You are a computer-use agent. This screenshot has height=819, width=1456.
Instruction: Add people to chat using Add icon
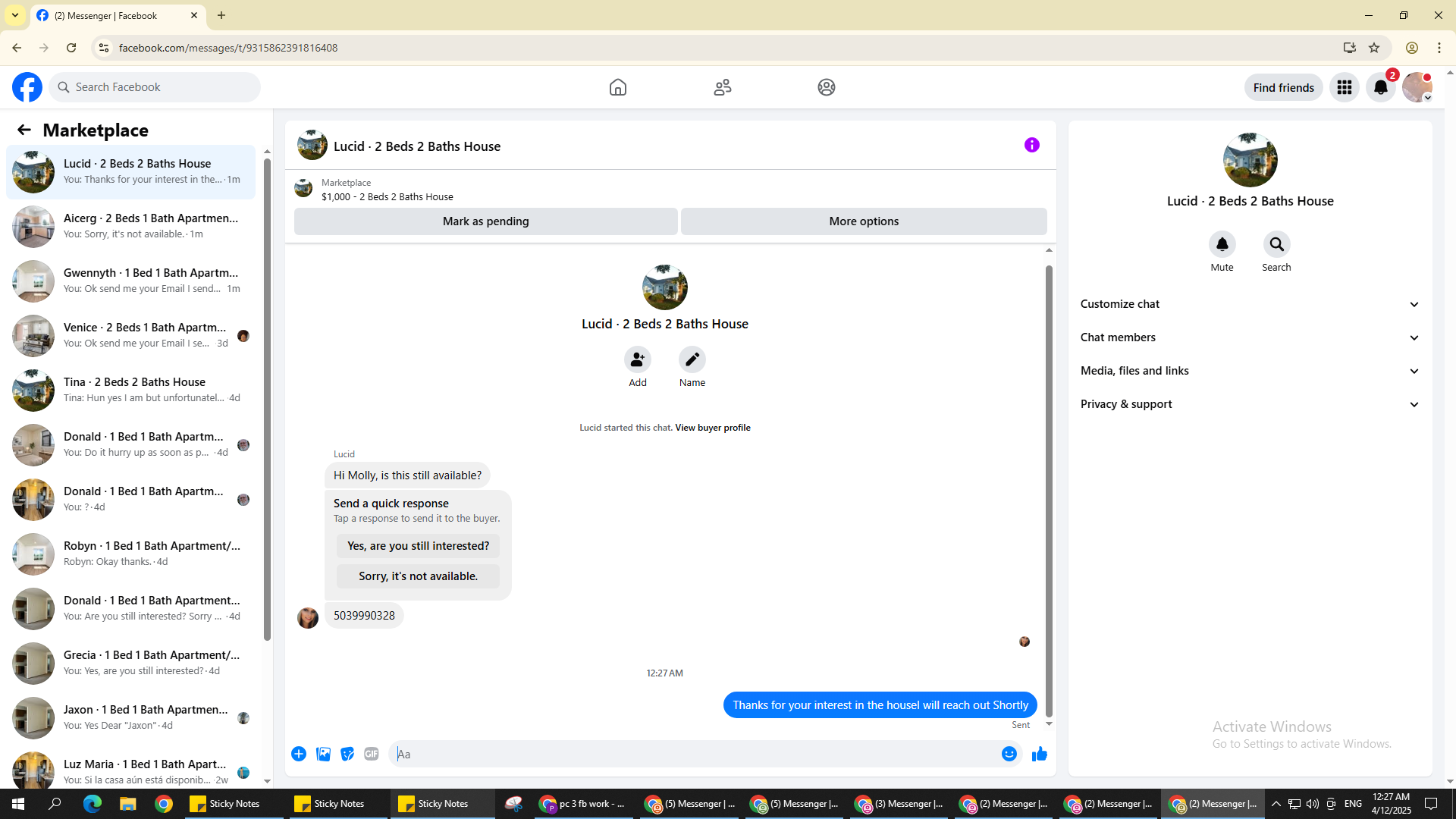(638, 359)
